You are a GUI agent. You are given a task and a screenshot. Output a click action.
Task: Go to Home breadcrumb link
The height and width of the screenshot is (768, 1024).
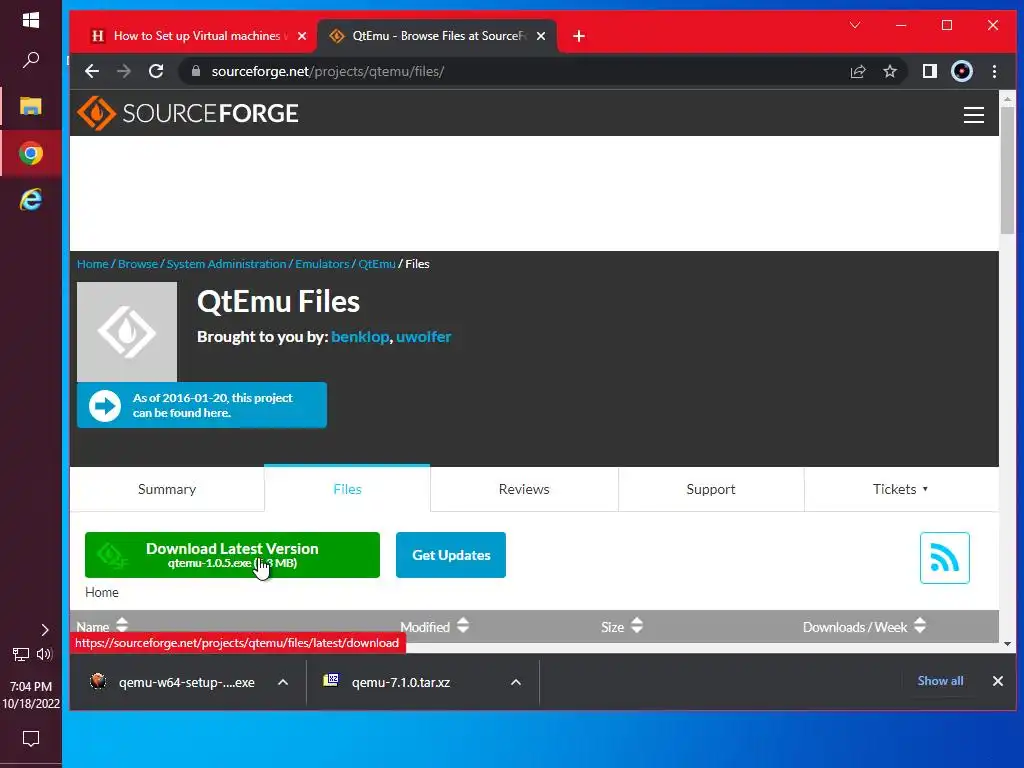pos(93,264)
